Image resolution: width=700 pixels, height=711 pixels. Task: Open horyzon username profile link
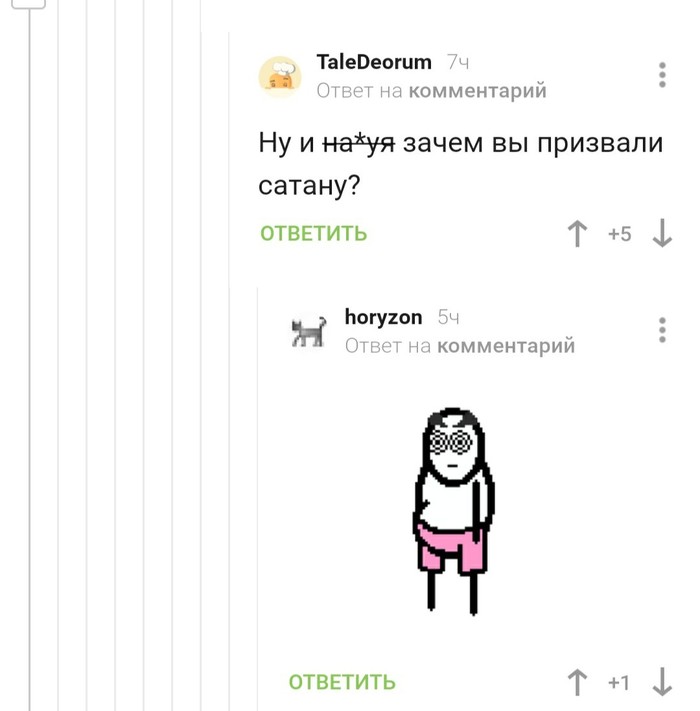(383, 317)
